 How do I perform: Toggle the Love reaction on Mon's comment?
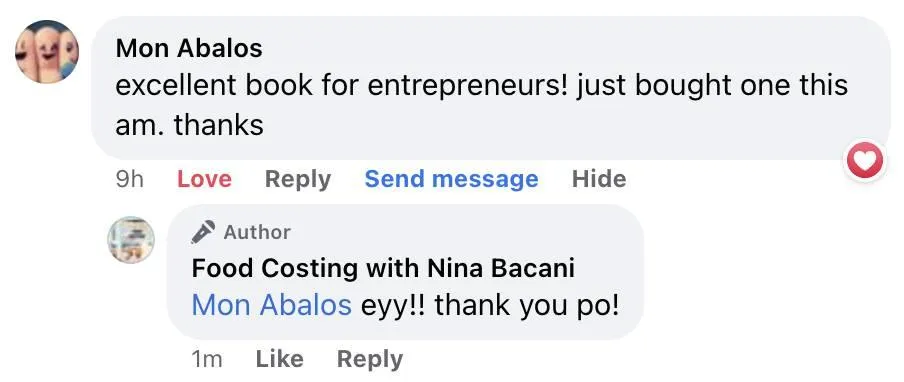pyautogui.click(x=204, y=179)
